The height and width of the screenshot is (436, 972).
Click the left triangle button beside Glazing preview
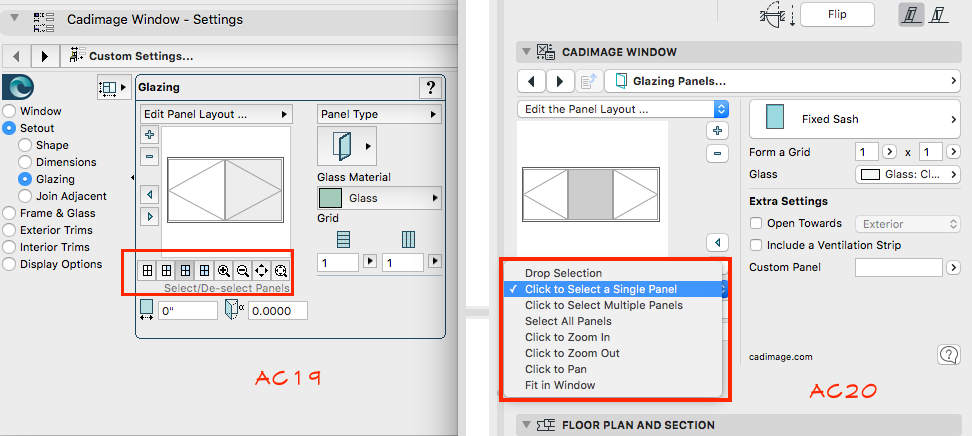tap(149, 195)
